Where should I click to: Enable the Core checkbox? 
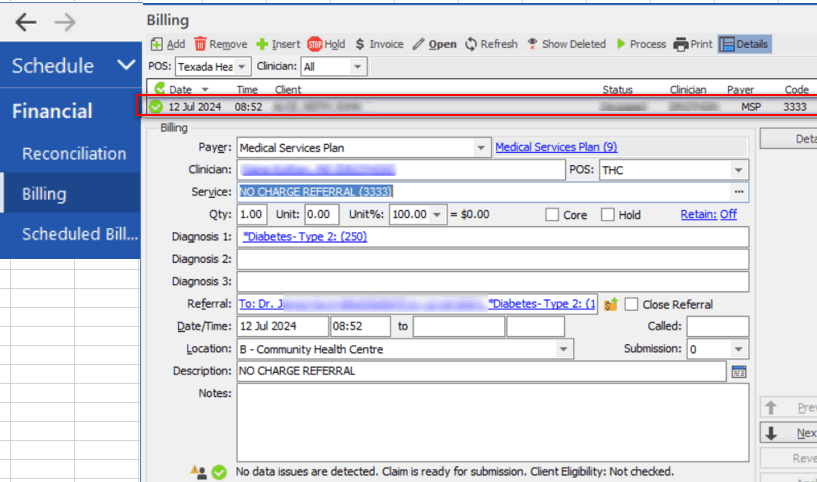point(552,215)
